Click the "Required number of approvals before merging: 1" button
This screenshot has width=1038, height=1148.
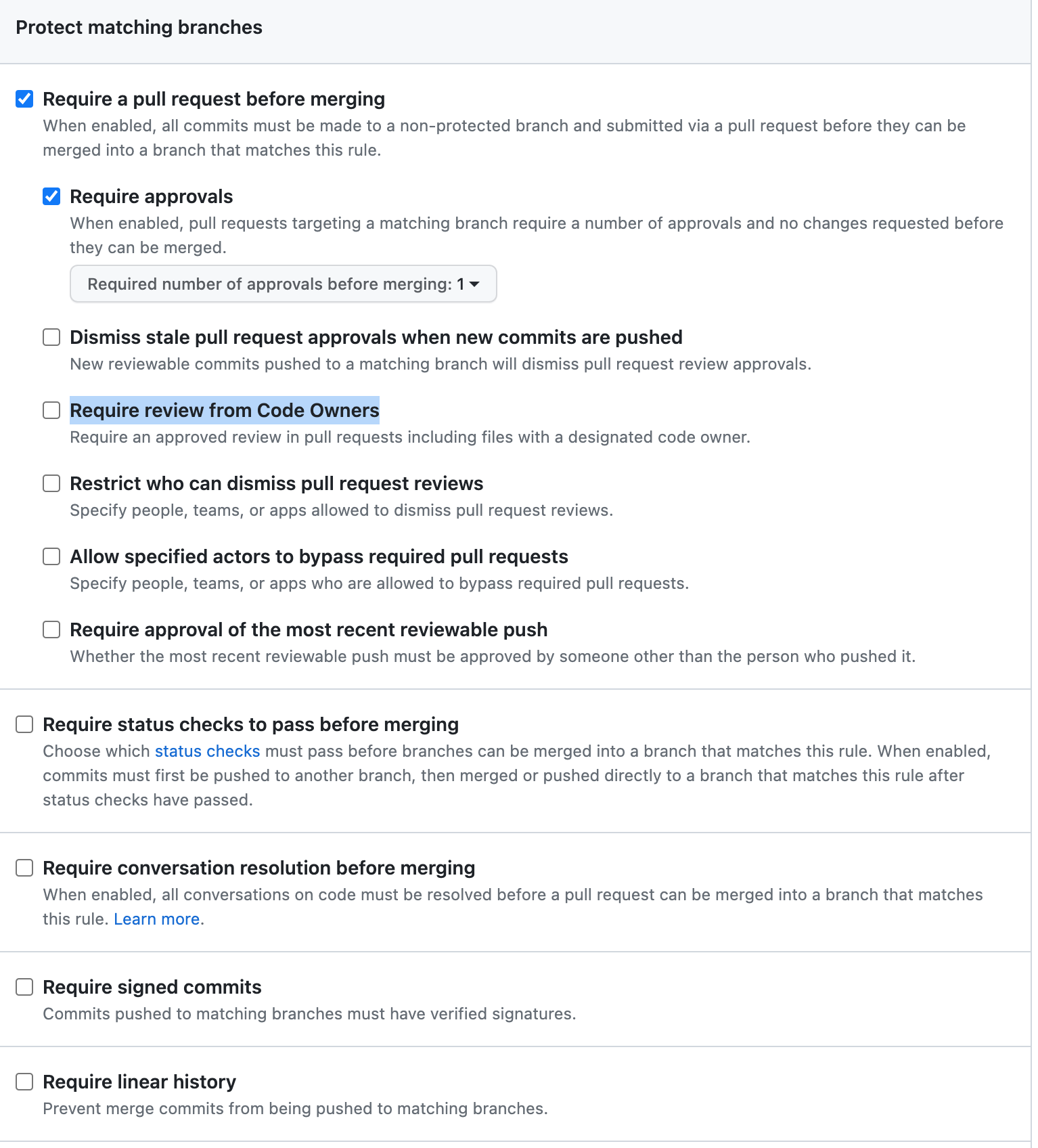click(x=283, y=284)
